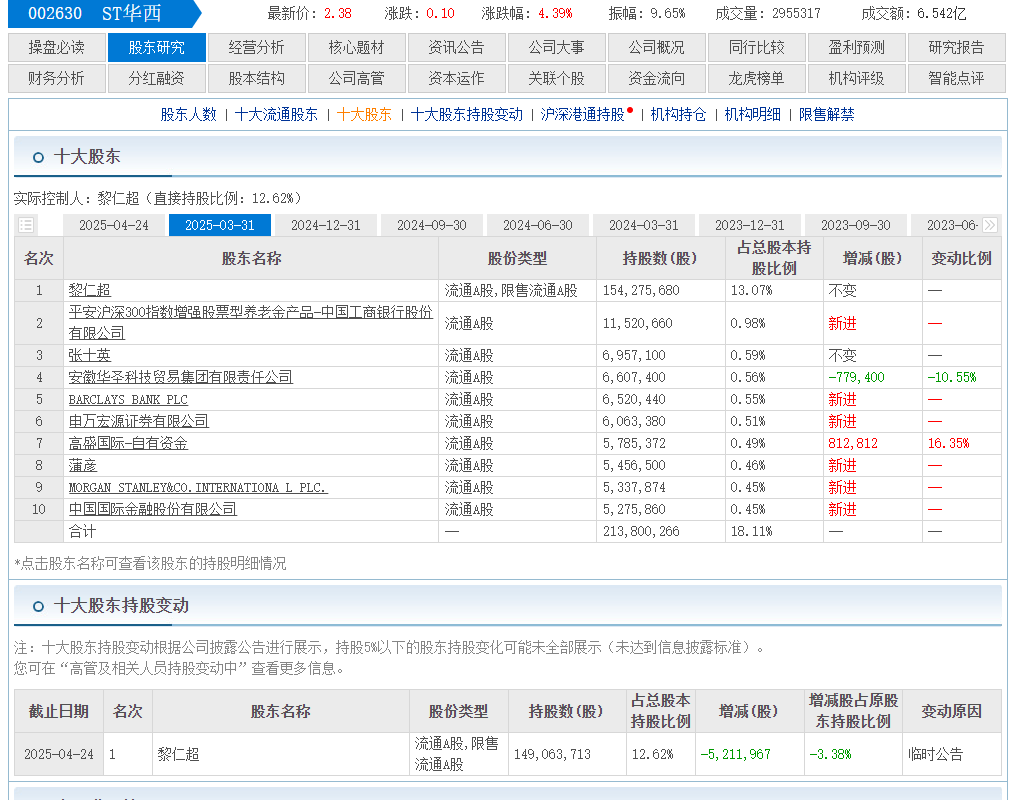Open the 公司高管 tab
Viewport: 1011px width, 800px height.
click(x=357, y=78)
